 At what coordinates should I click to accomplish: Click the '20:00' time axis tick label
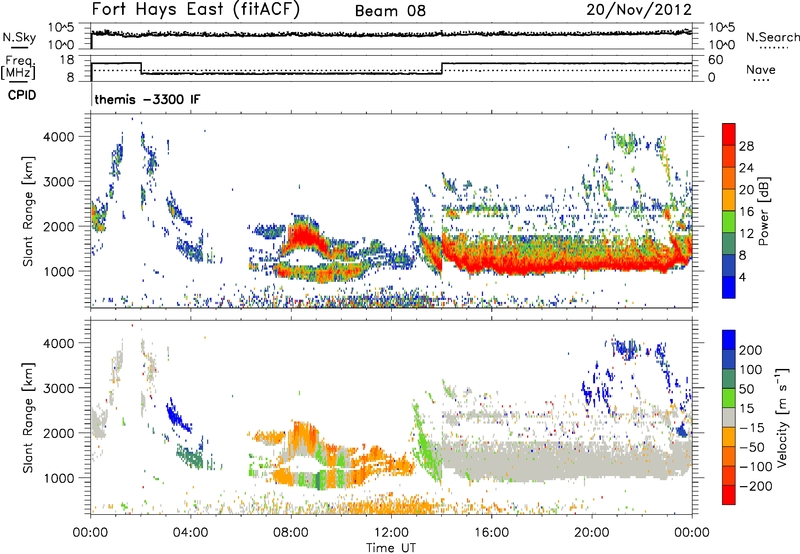tap(591, 533)
